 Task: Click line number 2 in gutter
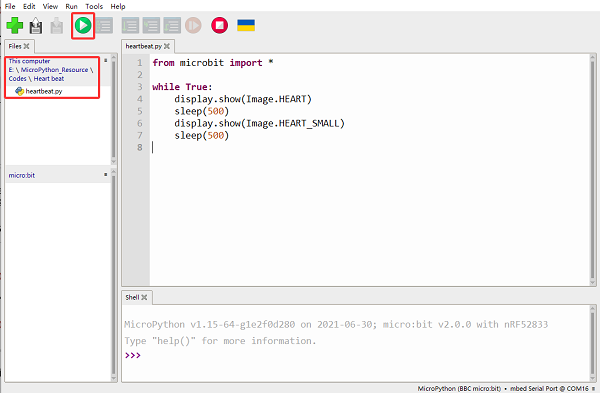pos(140,75)
